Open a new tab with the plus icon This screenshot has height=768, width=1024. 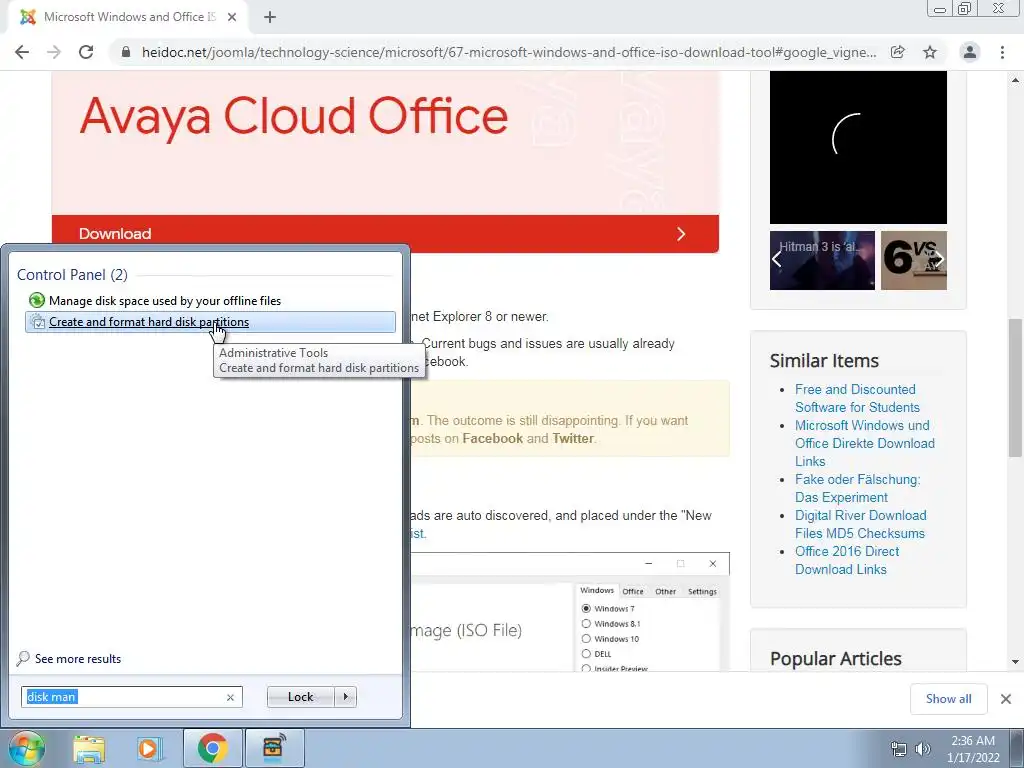pos(270,17)
